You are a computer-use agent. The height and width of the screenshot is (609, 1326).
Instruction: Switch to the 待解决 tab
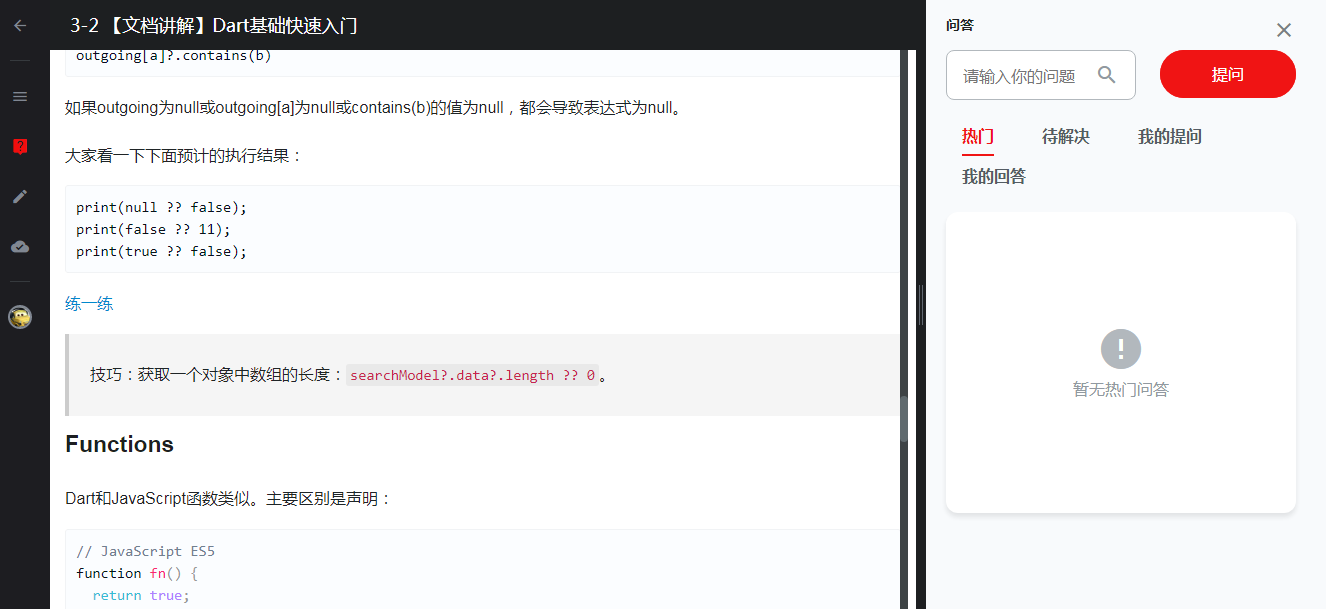[x=1066, y=137]
